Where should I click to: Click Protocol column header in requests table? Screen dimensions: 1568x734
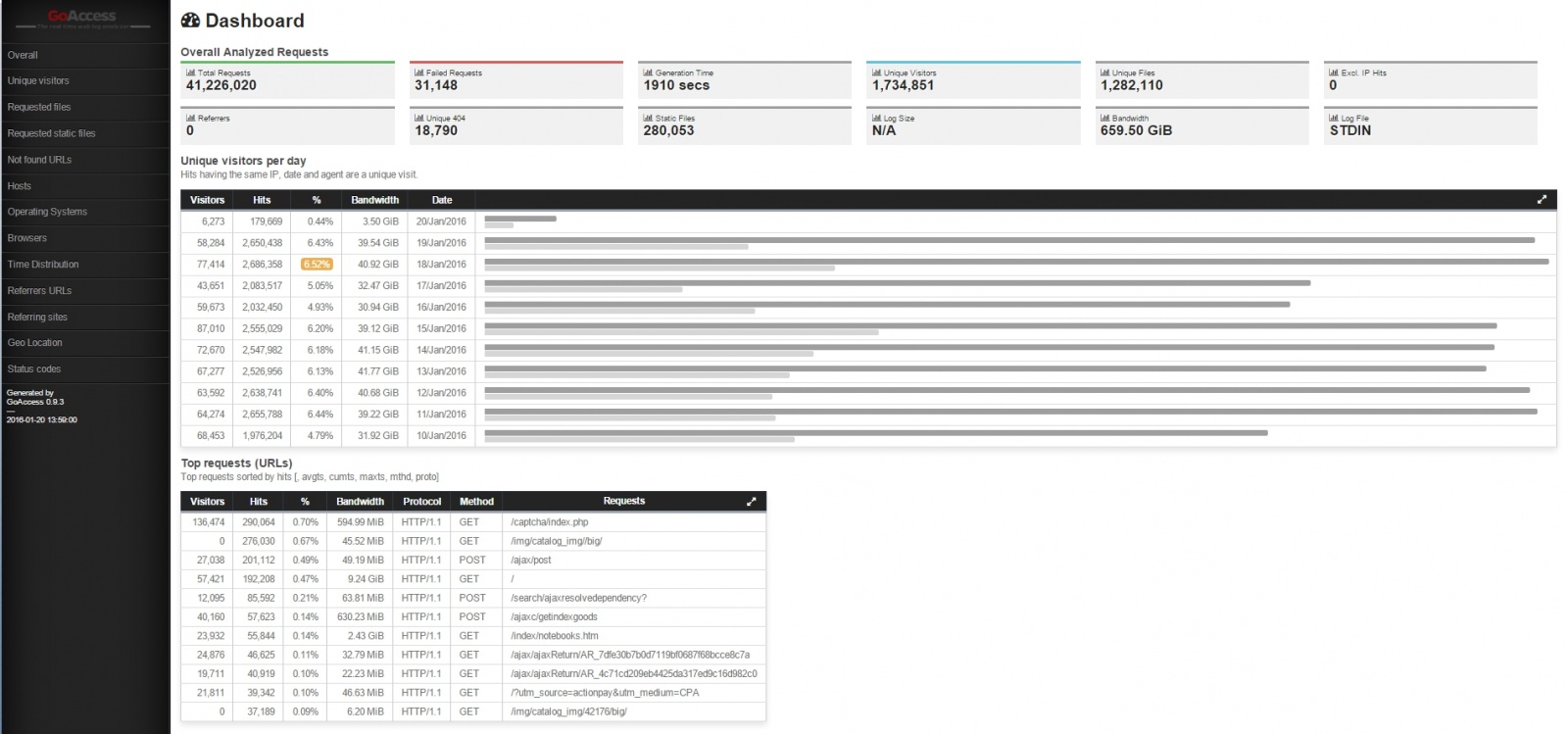(422, 501)
